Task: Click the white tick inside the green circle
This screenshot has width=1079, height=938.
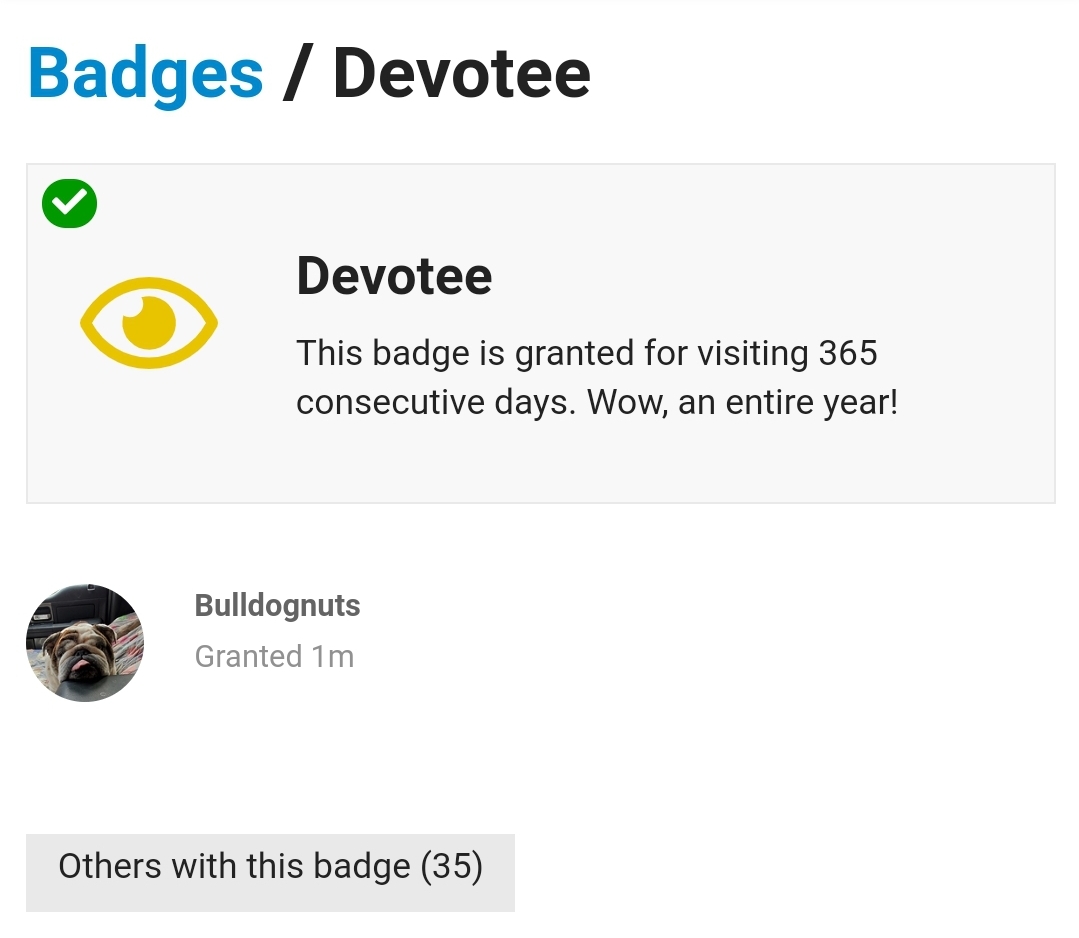Action: pyautogui.click(x=70, y=202)
